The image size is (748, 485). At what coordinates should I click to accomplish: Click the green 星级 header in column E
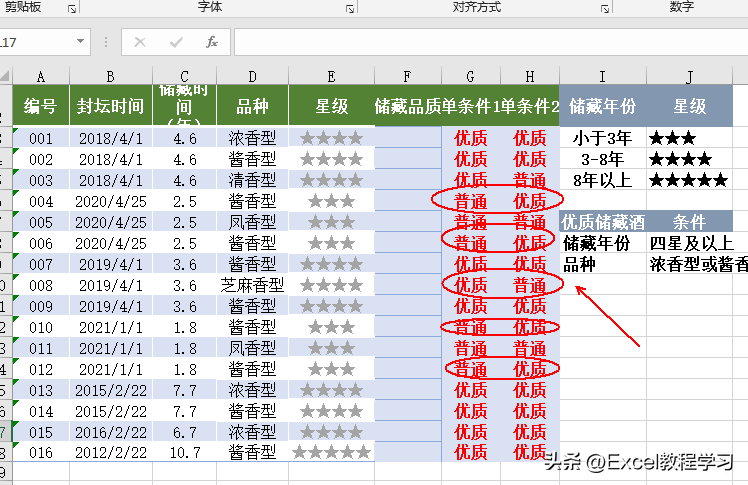coord(332,106)
